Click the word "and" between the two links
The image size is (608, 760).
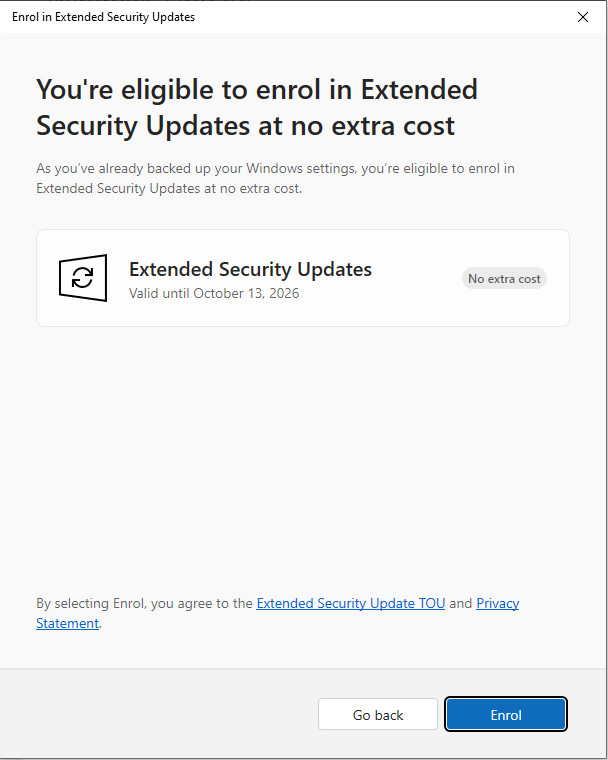click(x=461, y=603)
